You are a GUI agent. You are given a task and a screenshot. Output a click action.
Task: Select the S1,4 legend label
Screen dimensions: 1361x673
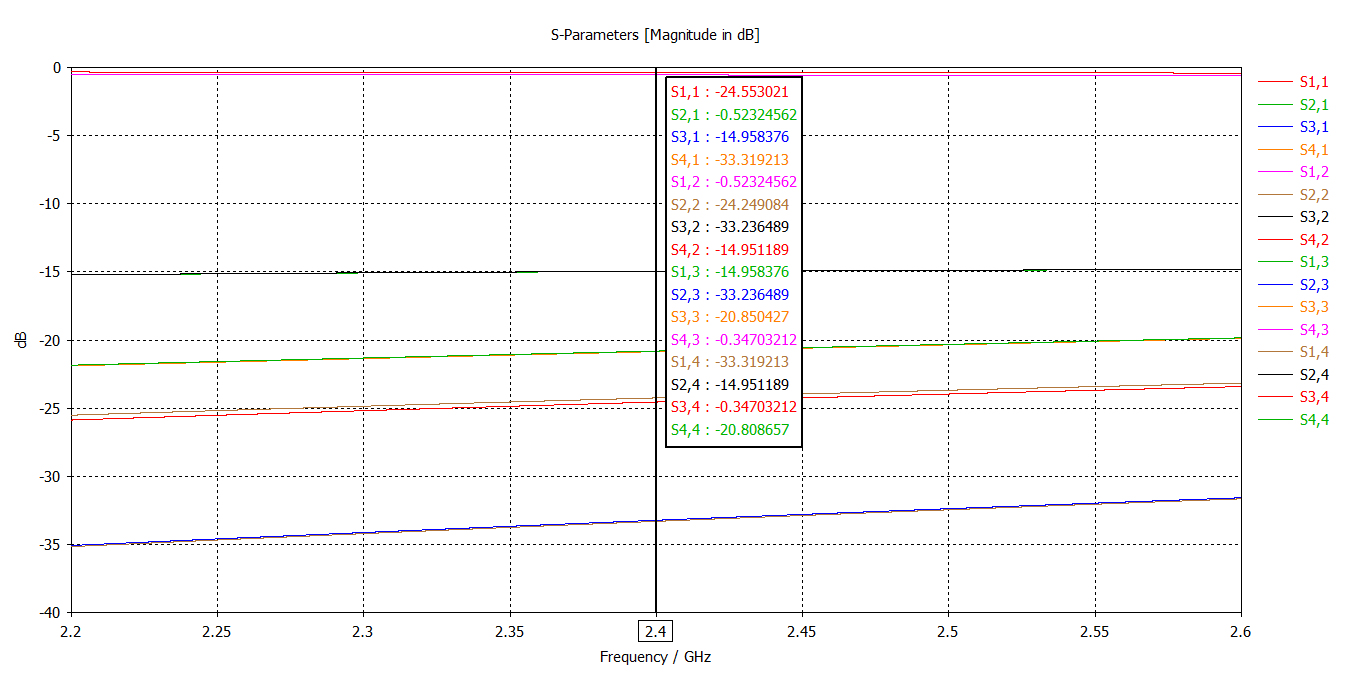(x=1313, y=352)
